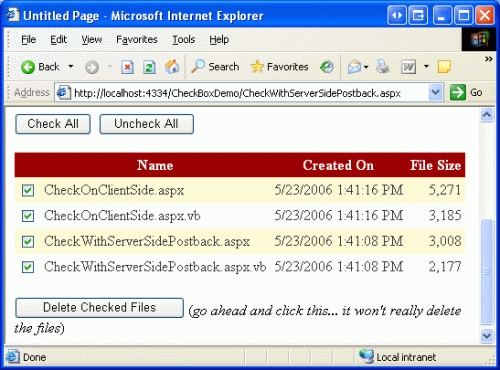500x370 pixels.
Task: Click the title bar window-layout button
Action: pyautogui.click(x=418, y=15)
